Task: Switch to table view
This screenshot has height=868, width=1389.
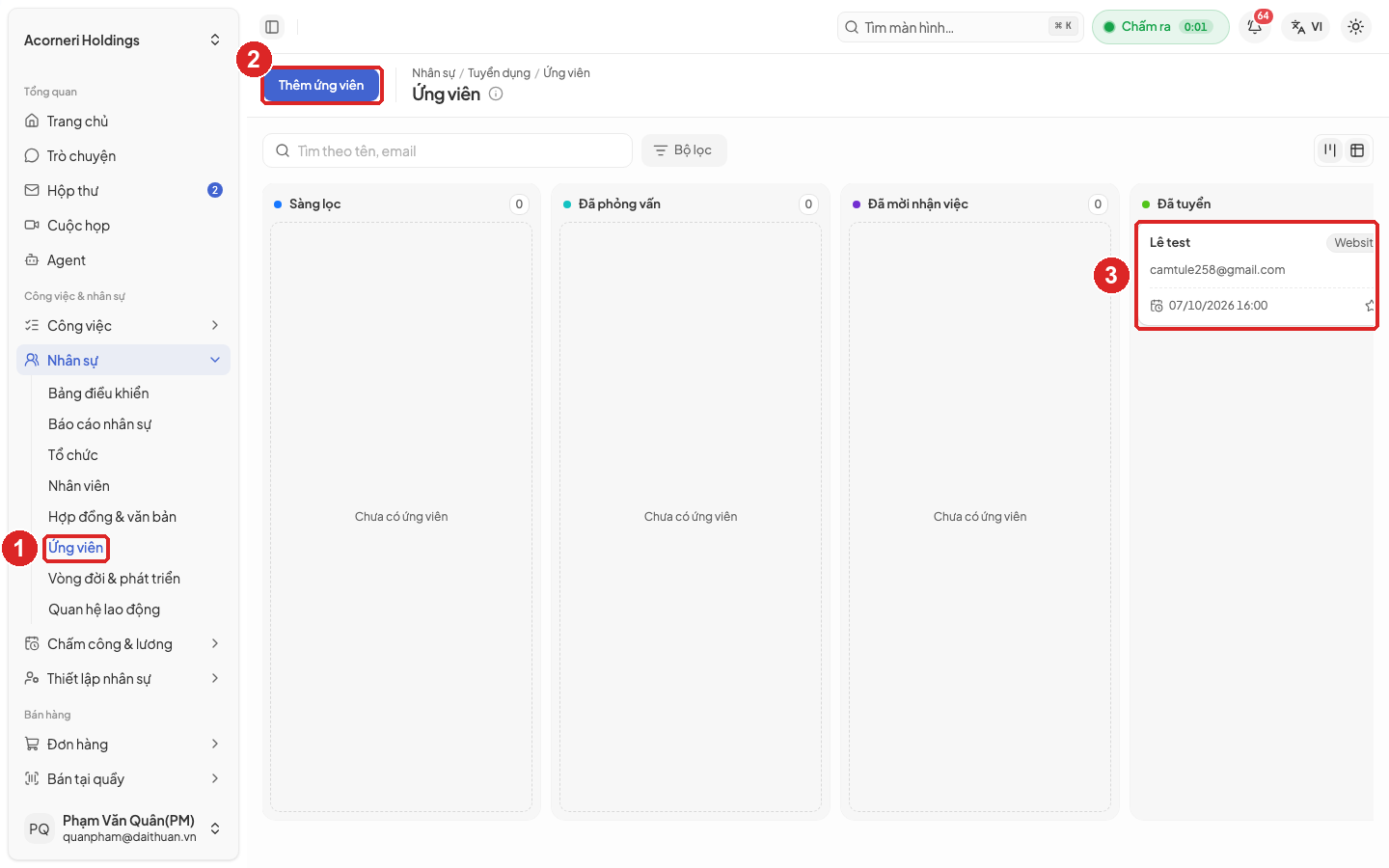Action: coord(1357,150)
